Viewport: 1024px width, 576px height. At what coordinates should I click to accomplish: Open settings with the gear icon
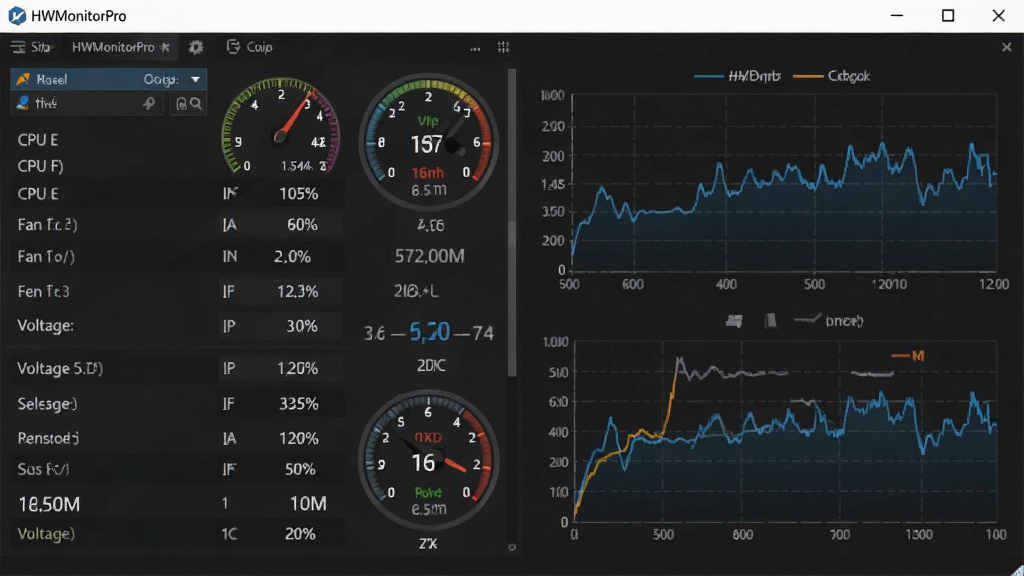196,47
